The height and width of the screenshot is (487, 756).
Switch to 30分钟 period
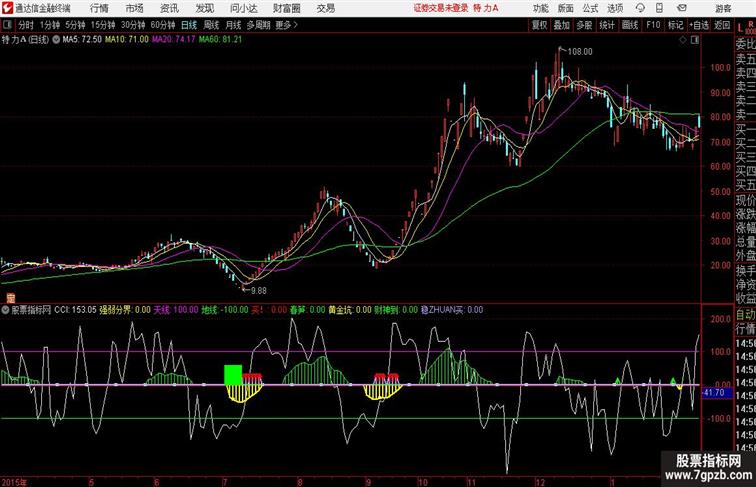point(133,25)
